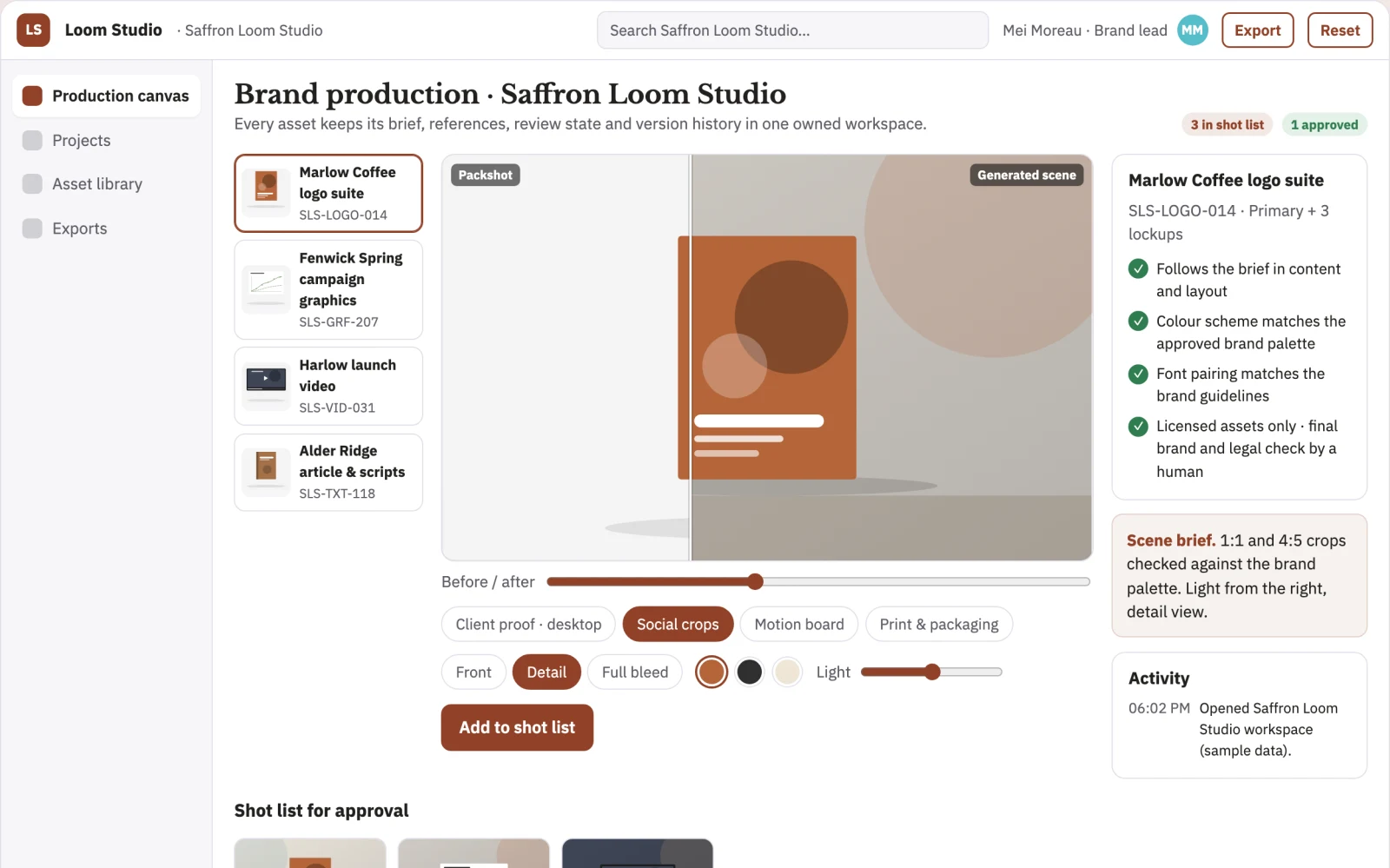The height and width of the screenshot is (868, 1390).
Task: Click the 1 approved badge
Action: (1324, 124)
